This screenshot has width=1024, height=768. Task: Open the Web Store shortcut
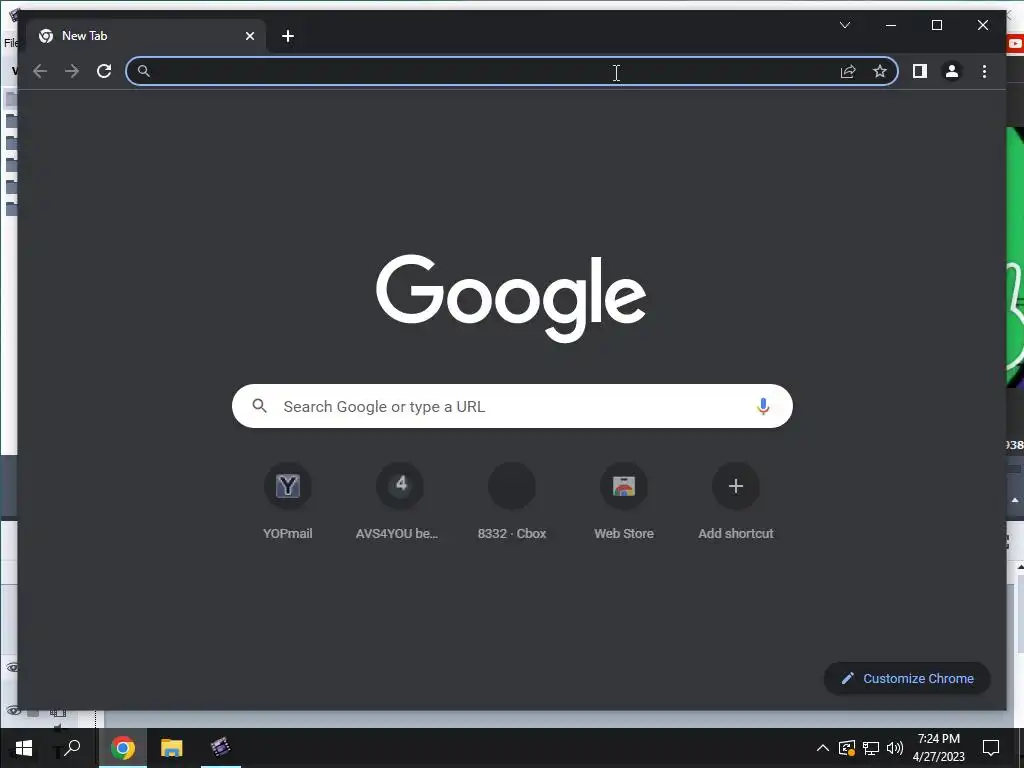(624, 501)
